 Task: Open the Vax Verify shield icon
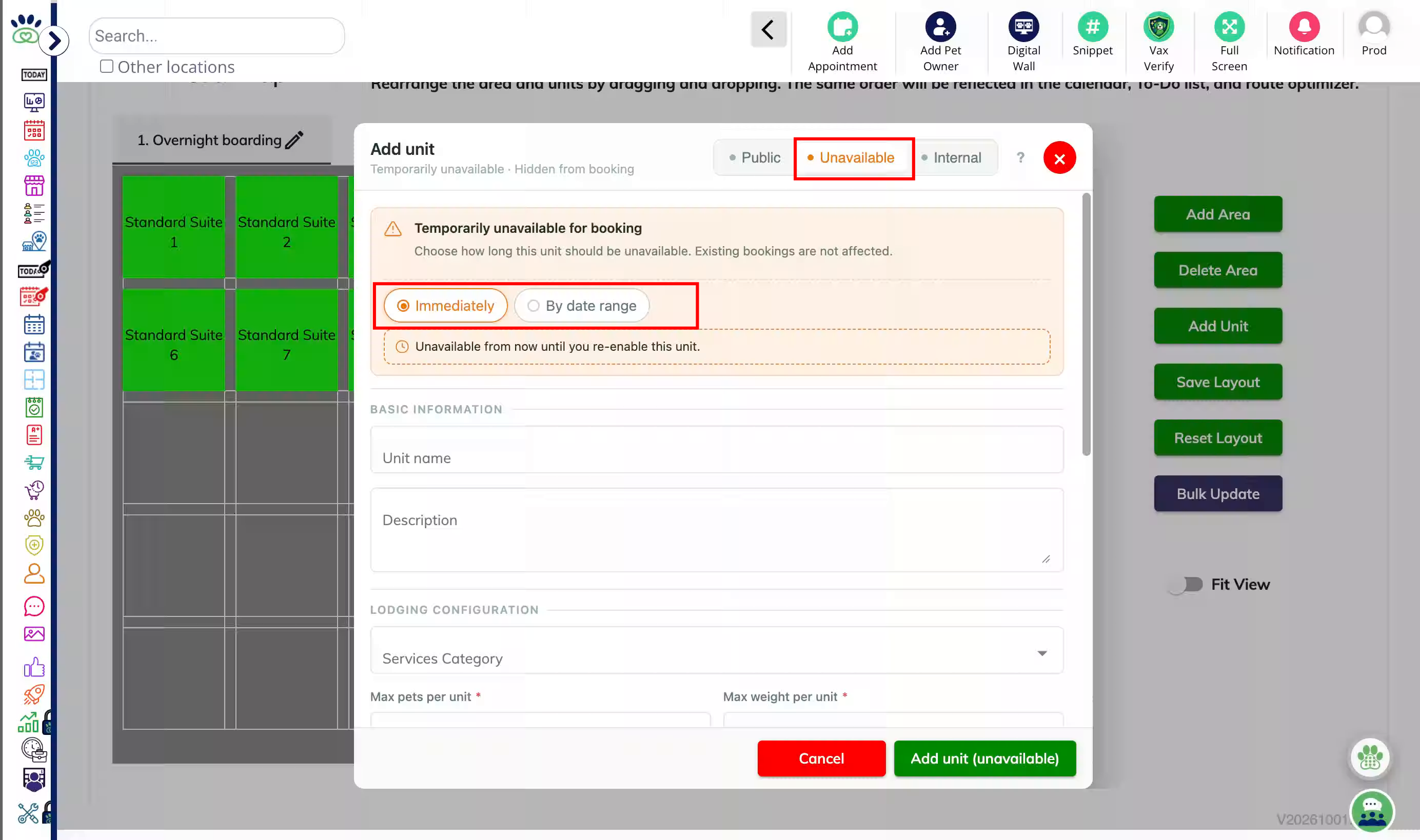click(1158, 27)
